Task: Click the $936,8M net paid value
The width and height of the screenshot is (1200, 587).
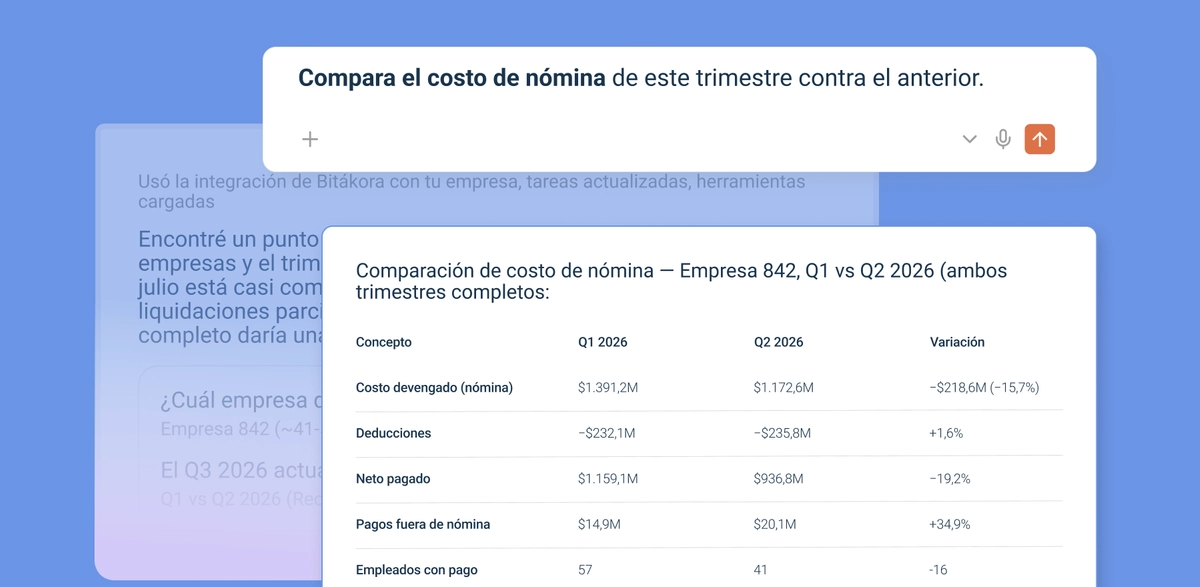Action: (x=777, y=479)
